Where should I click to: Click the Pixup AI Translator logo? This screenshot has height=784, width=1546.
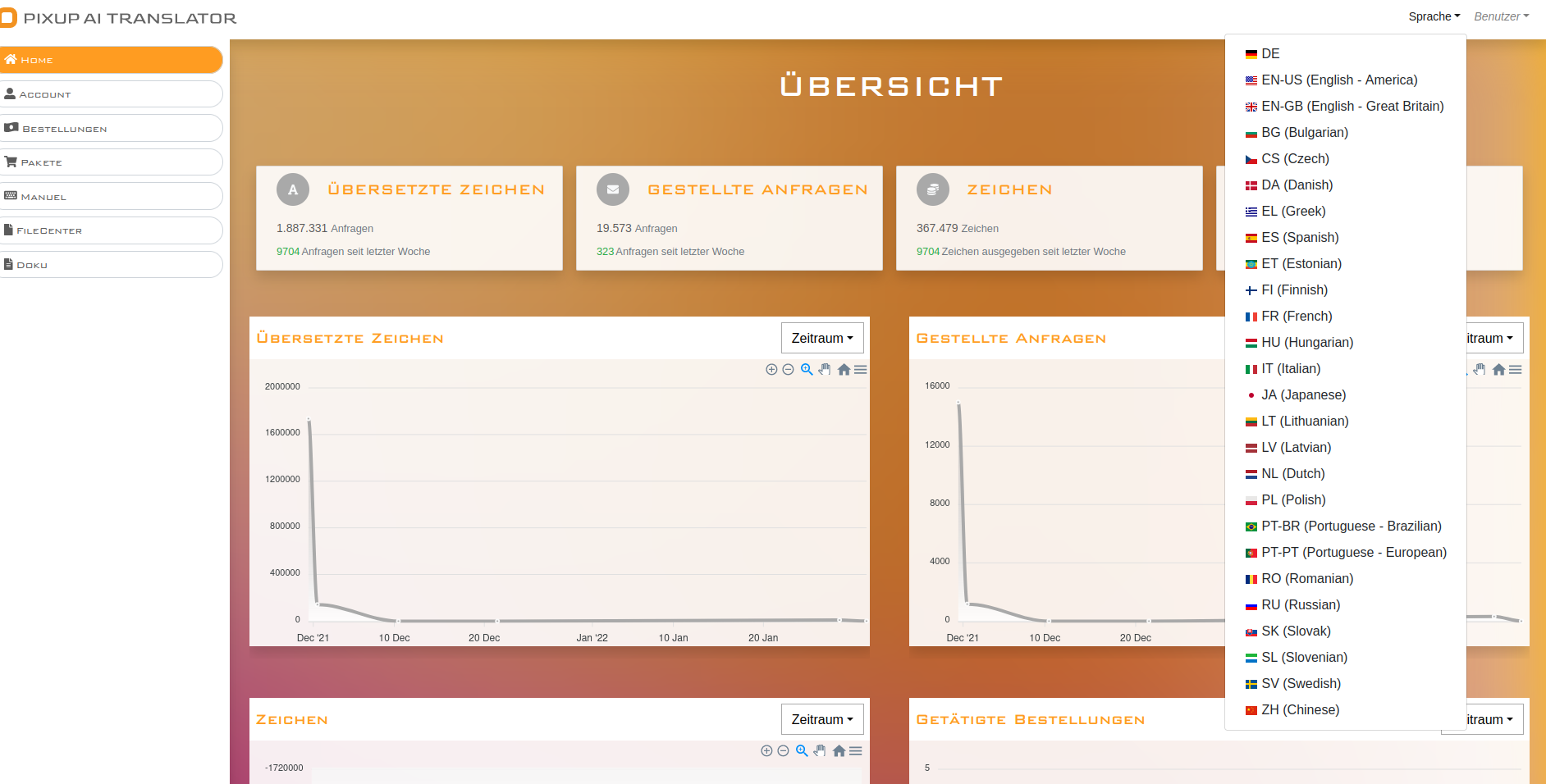[x=118, y=18]
